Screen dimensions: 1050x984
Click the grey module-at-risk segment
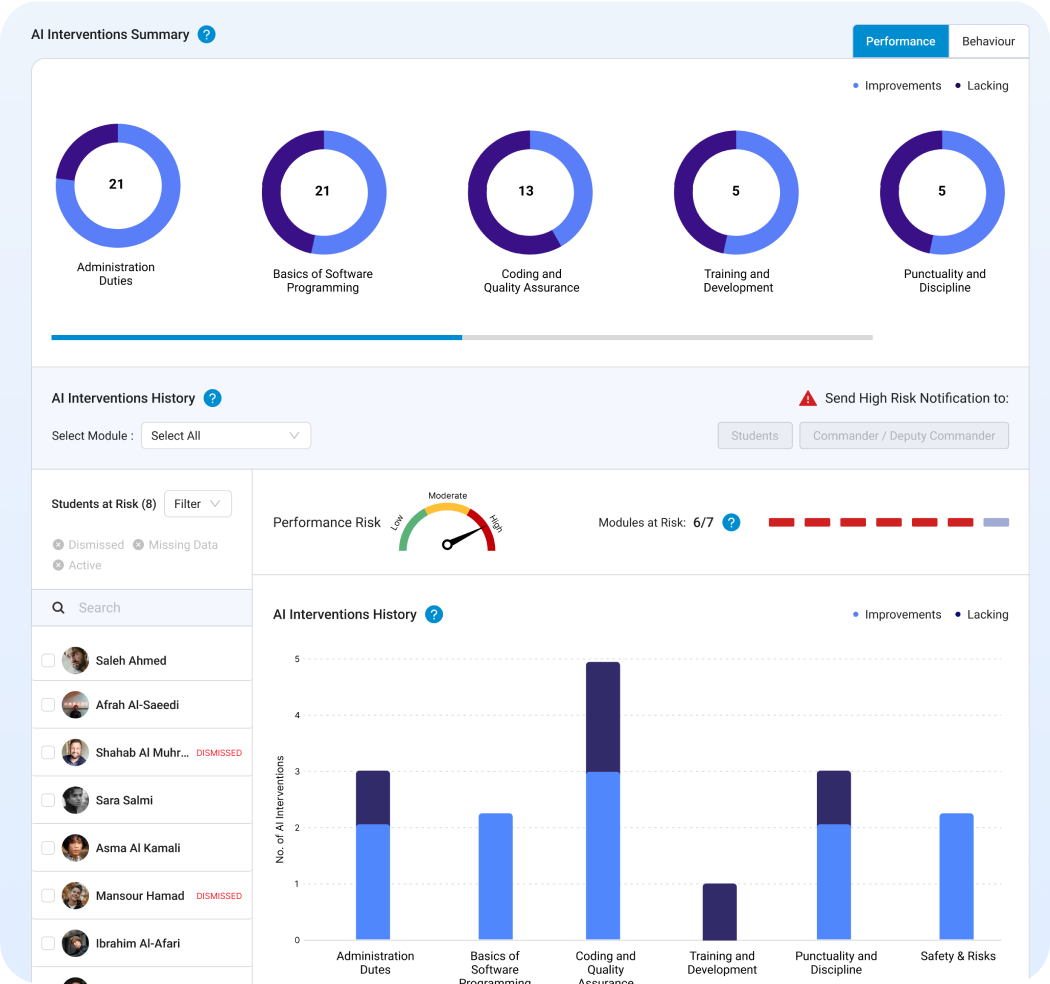point(996,522)
